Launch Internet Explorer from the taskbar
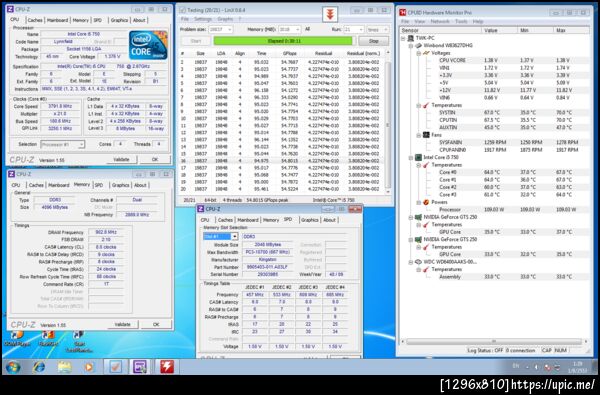Viewport: 600px width, 395px height. [39, 367]
